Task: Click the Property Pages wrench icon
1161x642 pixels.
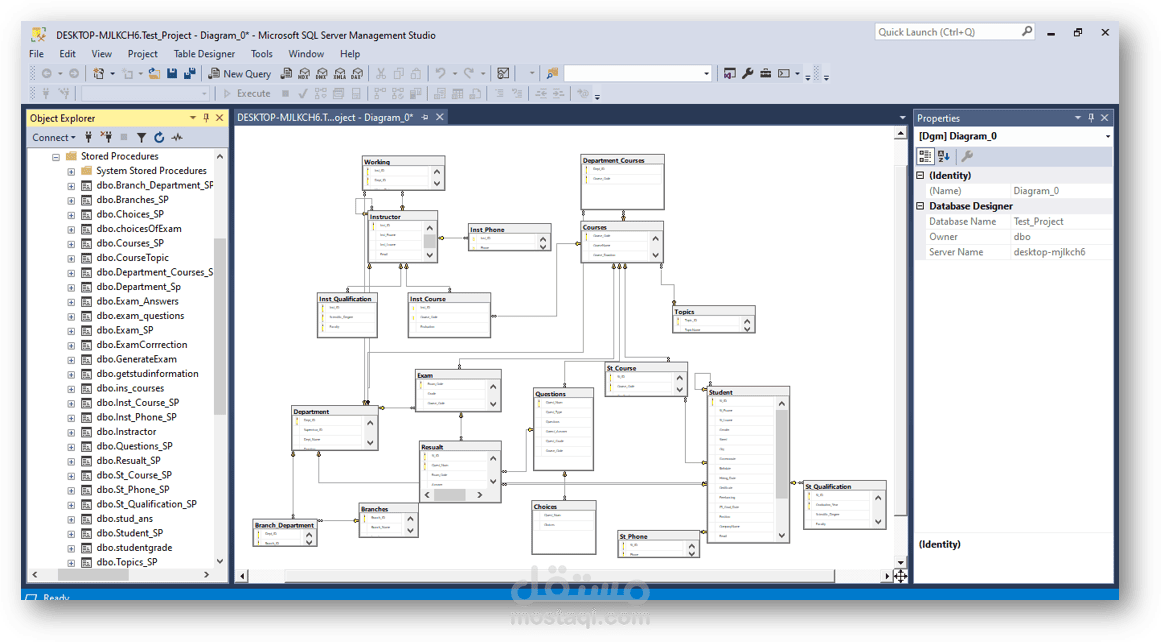Action: coord(966,156)
